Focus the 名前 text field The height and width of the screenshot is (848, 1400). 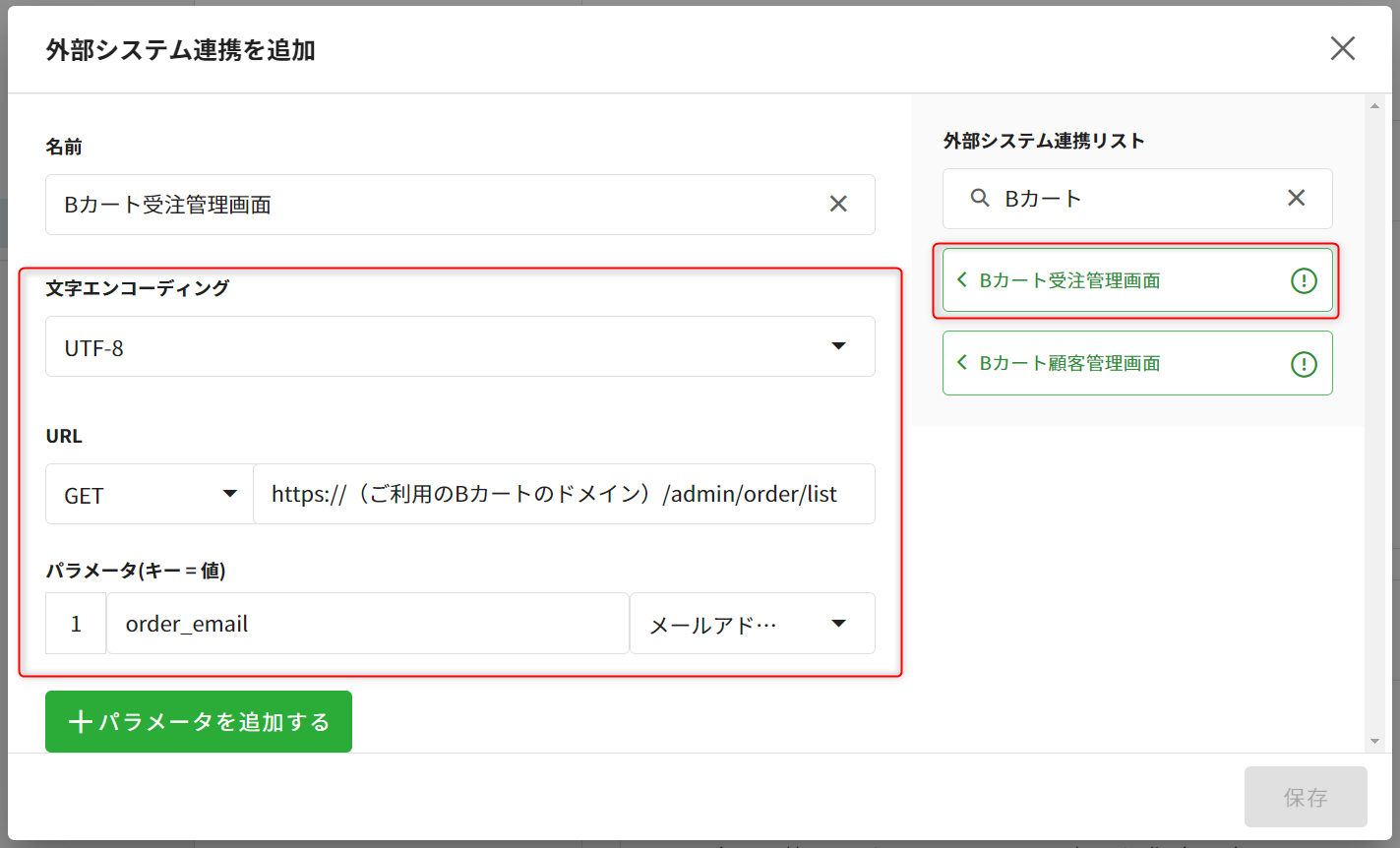click(x=433, y=205)
